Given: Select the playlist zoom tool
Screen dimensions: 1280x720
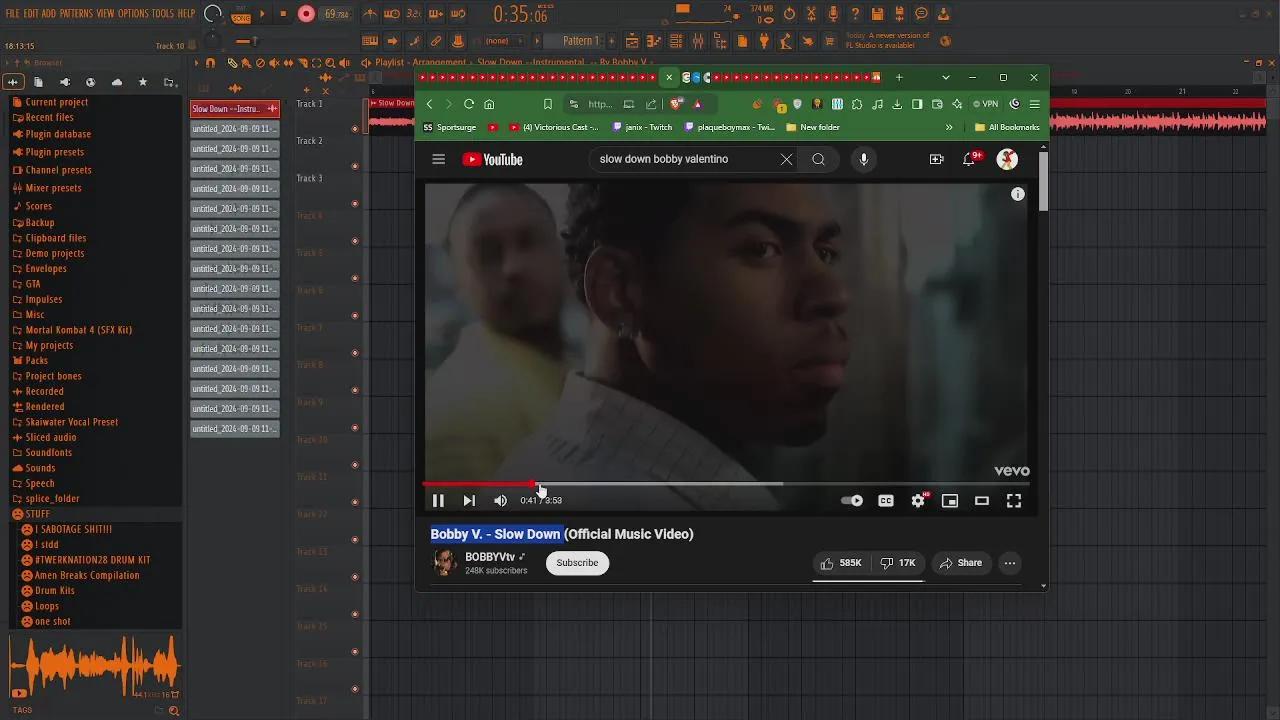Looking at the screenshot, I should coord(331,63).
